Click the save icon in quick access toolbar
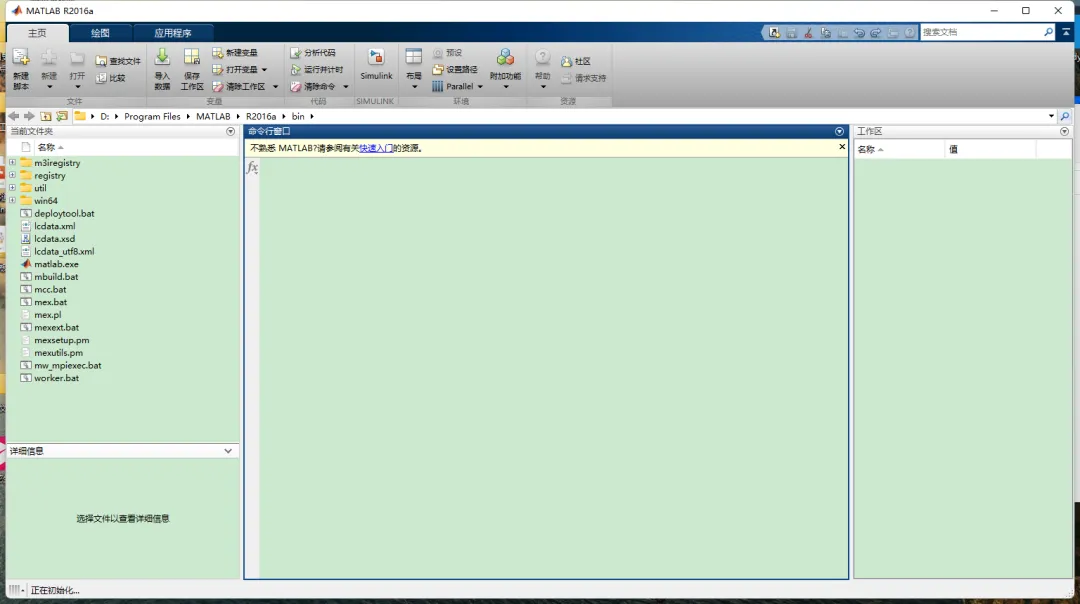 click(x=791, y=32)
